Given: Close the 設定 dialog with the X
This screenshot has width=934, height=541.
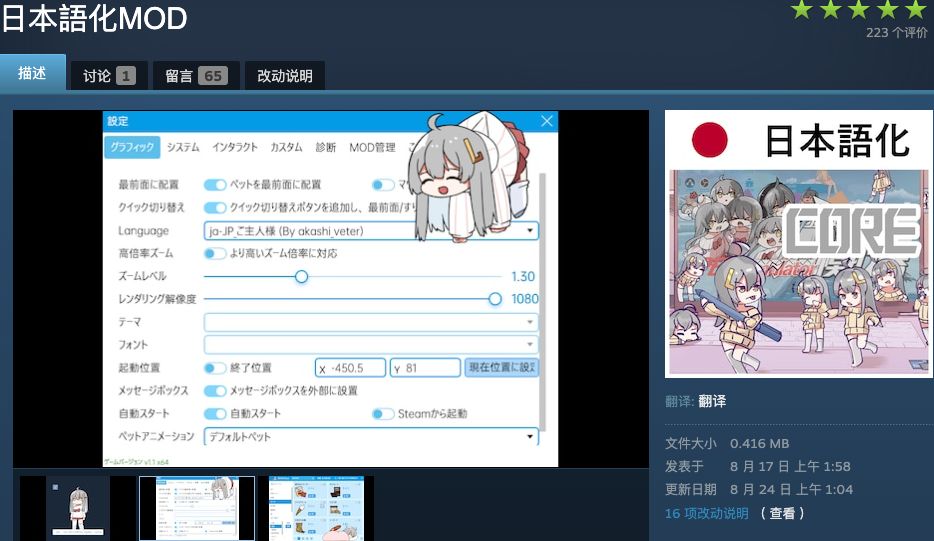Looking at the screenshot, I should tap(547, 121).
